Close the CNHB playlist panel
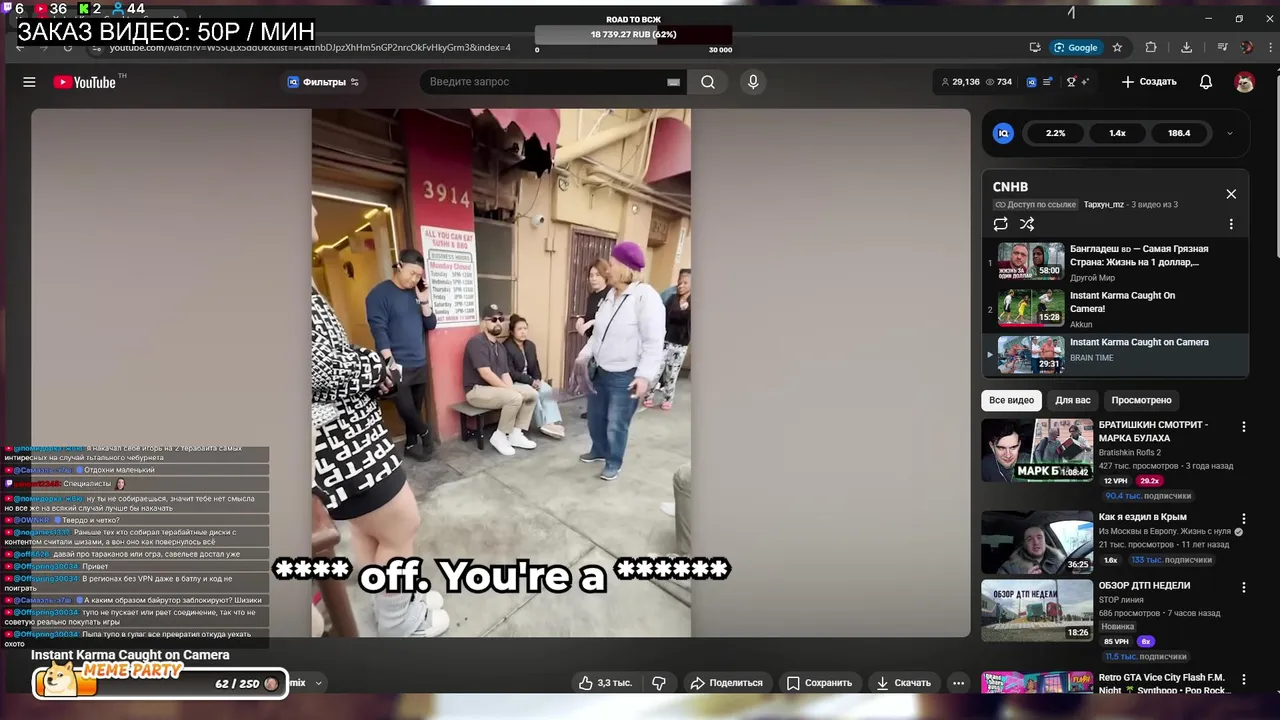The width and height of the screenshot is (1280, 720). click(1231, 194)
